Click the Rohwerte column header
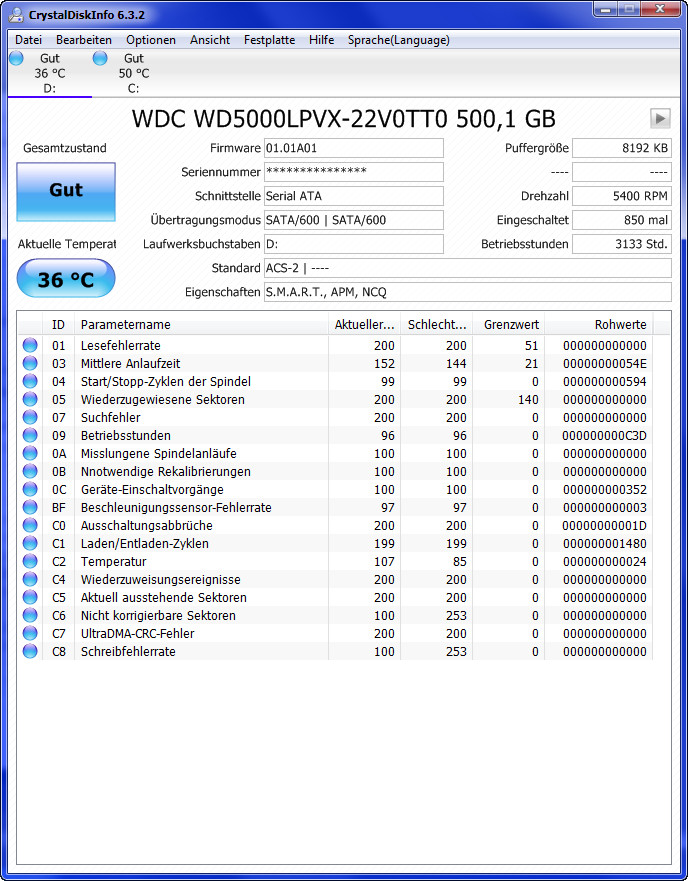 click(x=599, y=325)
